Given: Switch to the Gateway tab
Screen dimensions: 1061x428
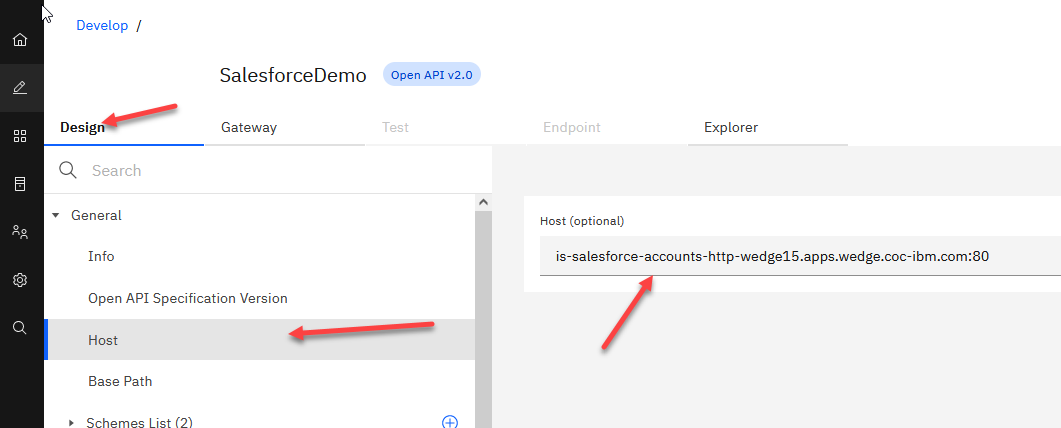Looking at the screenshot, I should point(249,127).
